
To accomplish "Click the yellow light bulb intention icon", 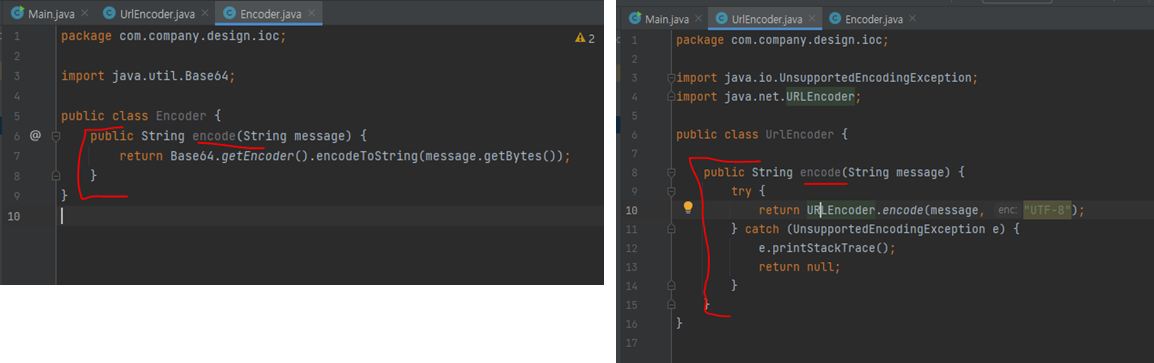I will [688, 208].
